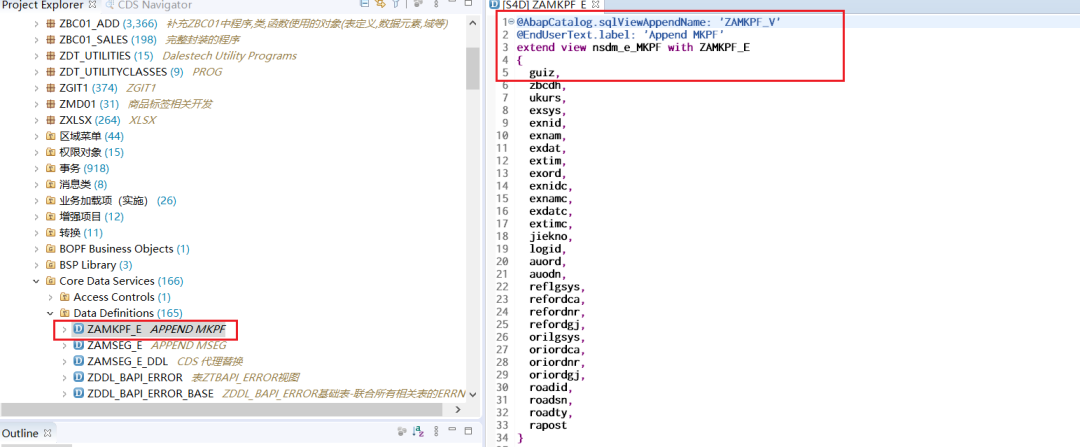
Task: Open Outline view menu three-dot icon
Action: (436, 431)
